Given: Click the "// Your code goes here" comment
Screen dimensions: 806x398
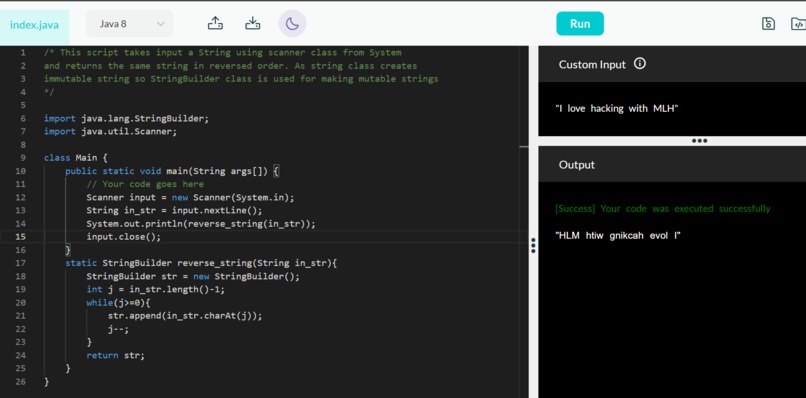Looking at the screenshot, I should tap(145, 184).
